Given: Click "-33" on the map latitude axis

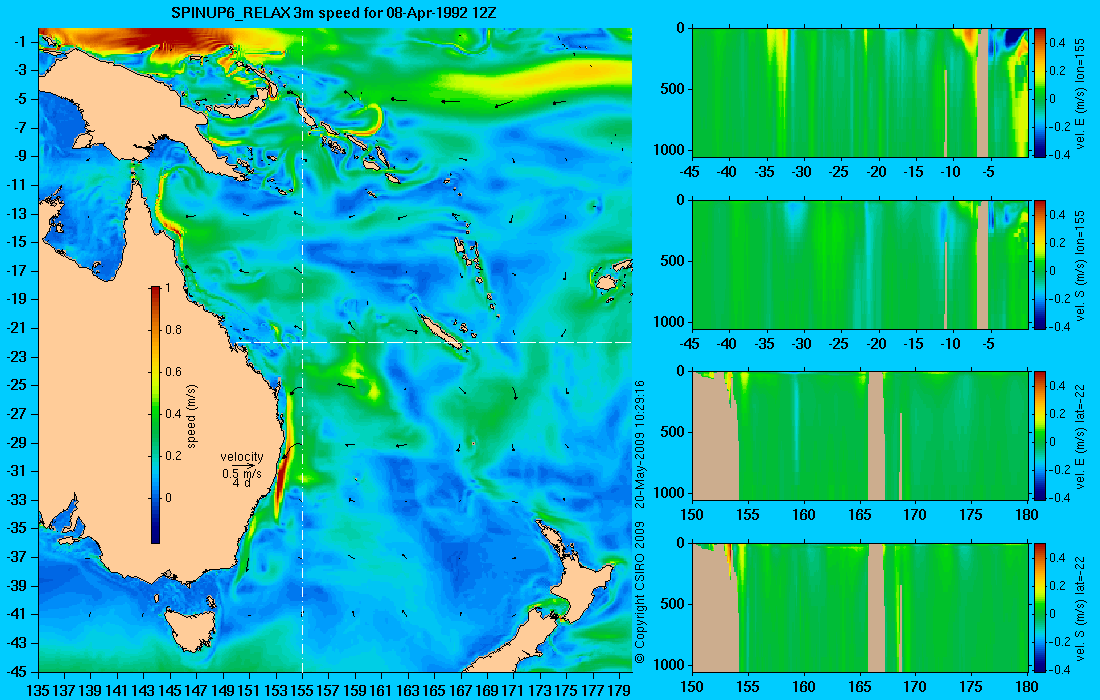Looking at the screenshot, I should (x=17, y=499).
